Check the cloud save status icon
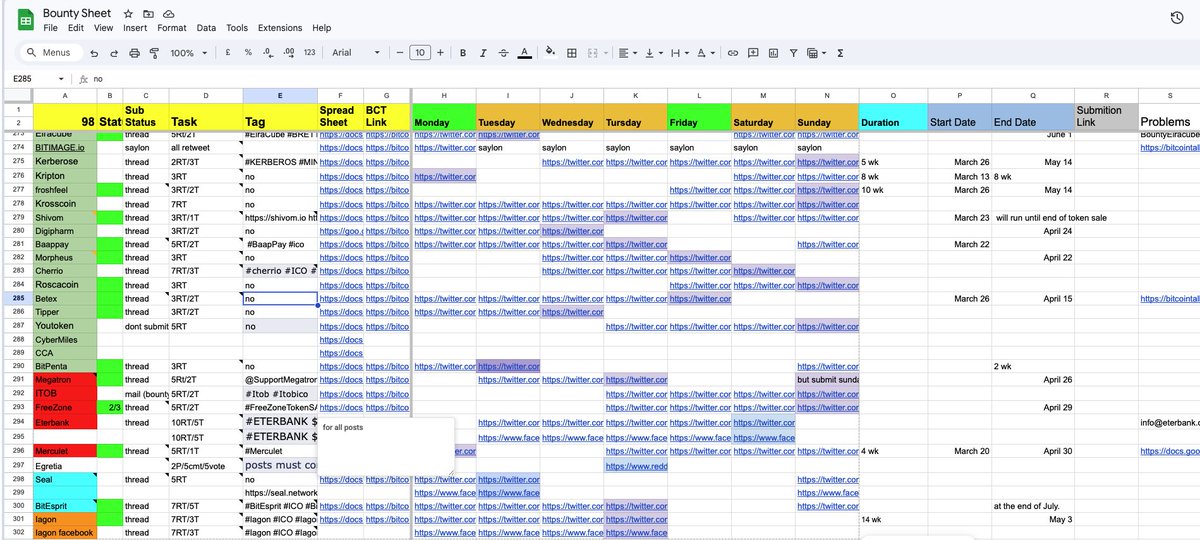 coord(168,15)
